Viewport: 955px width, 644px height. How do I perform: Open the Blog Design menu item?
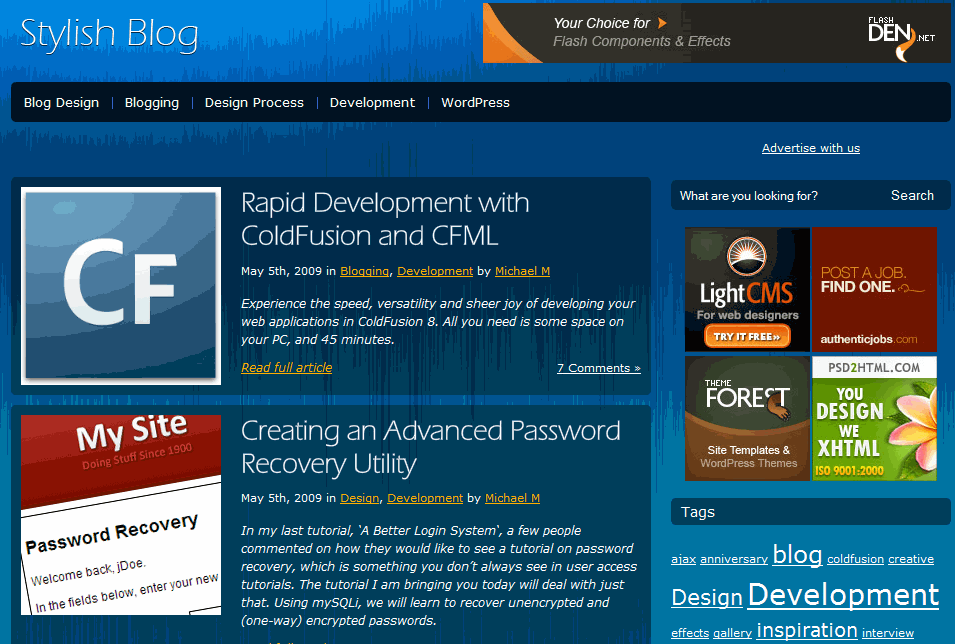(61, 102)
